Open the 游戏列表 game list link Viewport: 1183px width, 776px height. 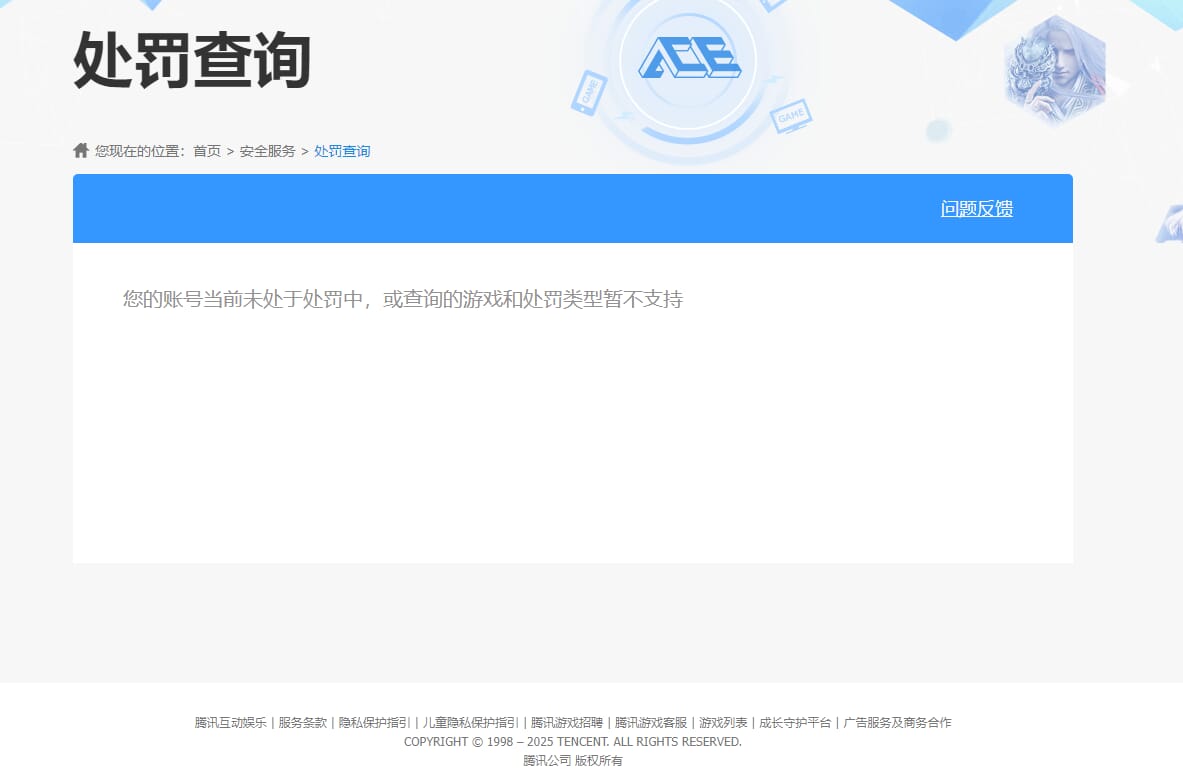pyautogui.click(x=722, y=722)
